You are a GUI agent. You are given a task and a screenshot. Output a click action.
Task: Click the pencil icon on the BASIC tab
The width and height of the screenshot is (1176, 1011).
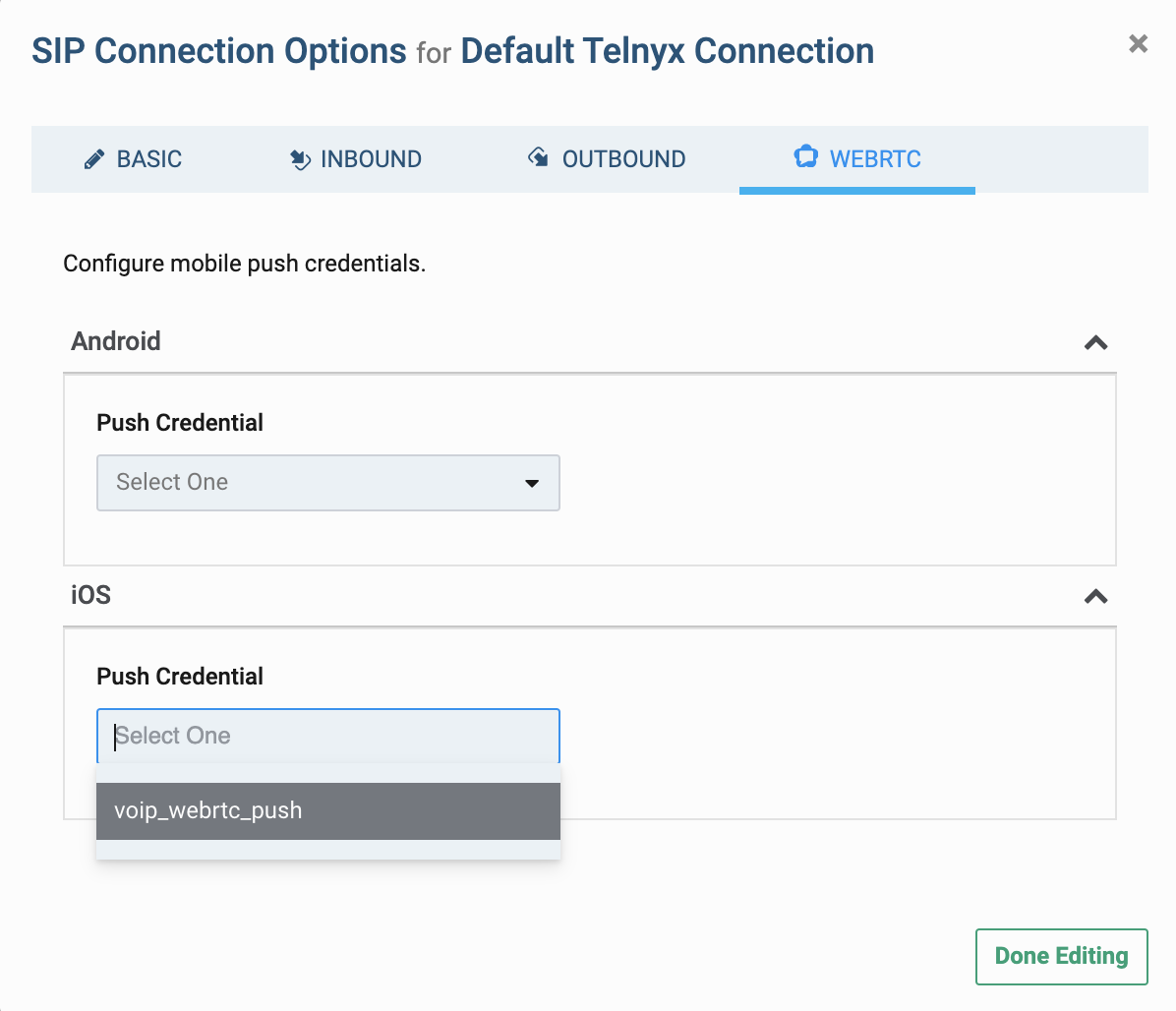point(94,158)
